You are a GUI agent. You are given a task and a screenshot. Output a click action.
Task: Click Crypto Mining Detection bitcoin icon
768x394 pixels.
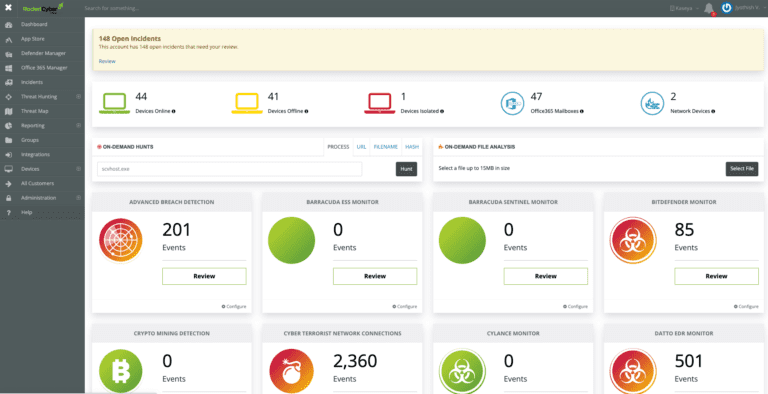(x=120, y=371)
